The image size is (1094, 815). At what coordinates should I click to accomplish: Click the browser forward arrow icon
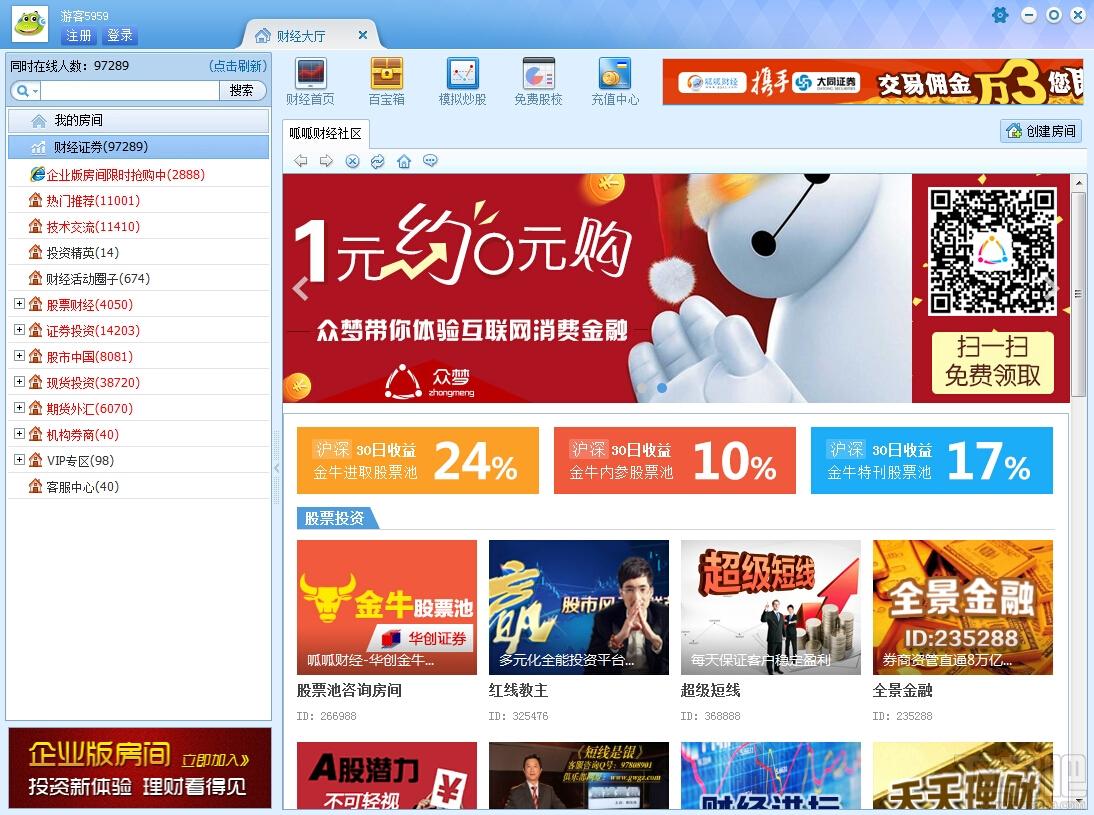click(x=326, y=161)
